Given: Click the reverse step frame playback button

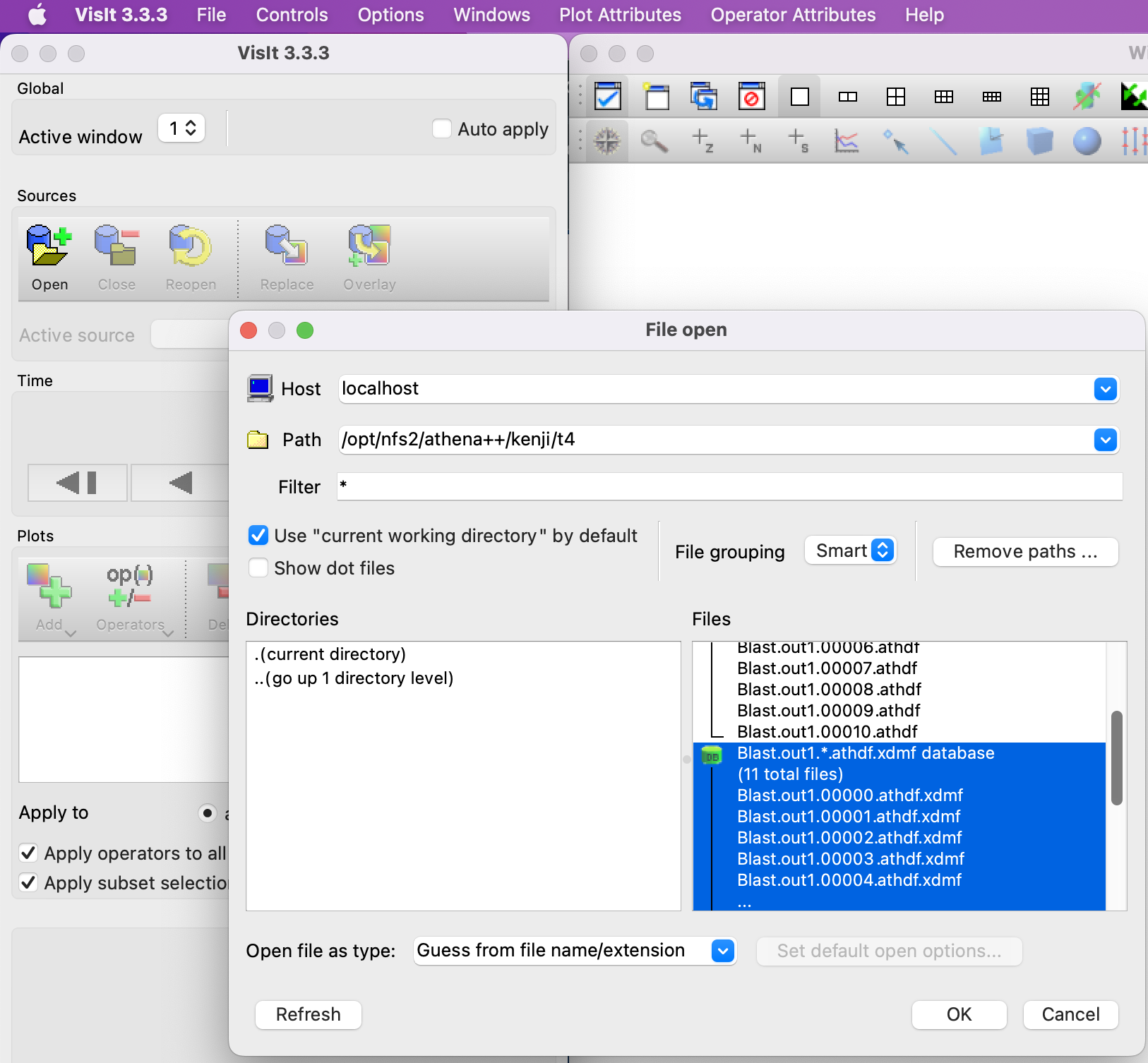Looking at the screenshot, I should tap(78, 483).
